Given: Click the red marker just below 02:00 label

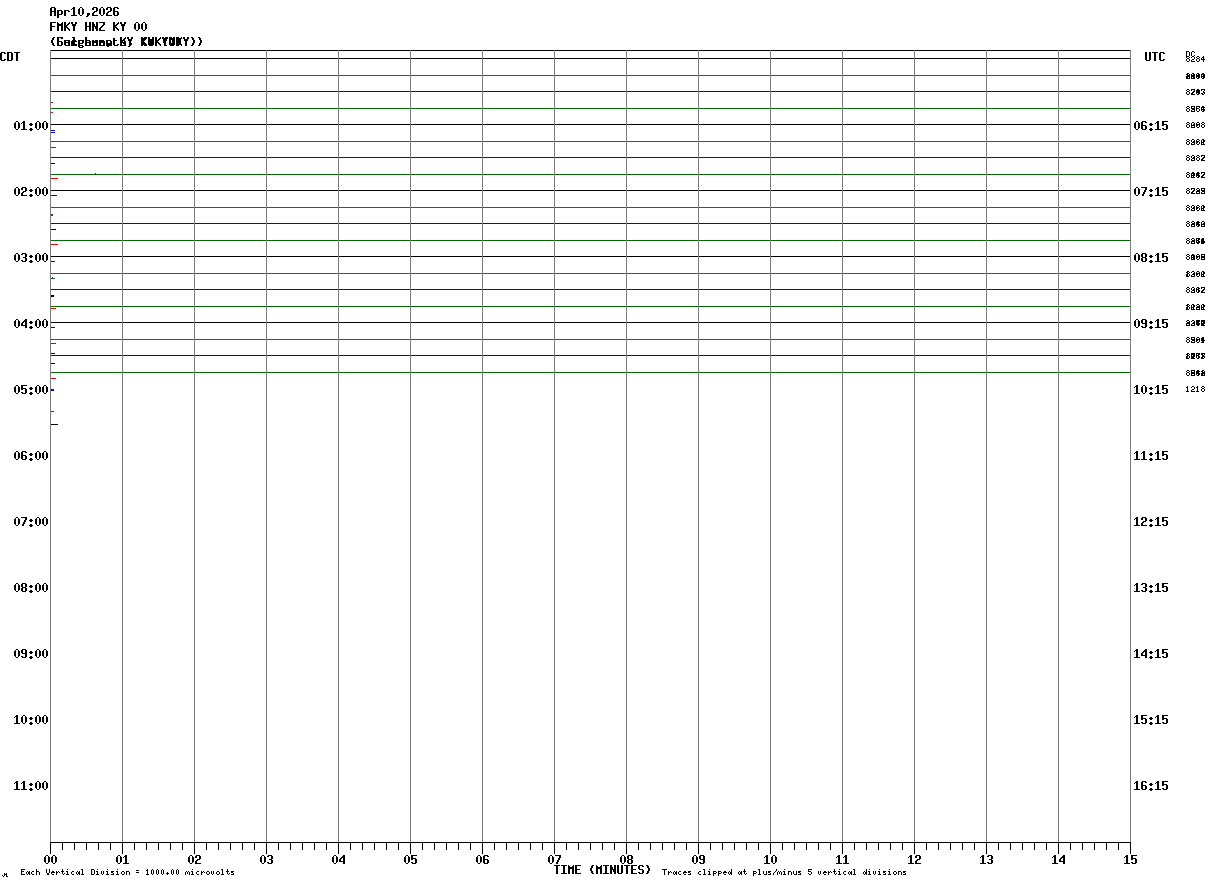Looking at the screenshot, I should (54, 244).
